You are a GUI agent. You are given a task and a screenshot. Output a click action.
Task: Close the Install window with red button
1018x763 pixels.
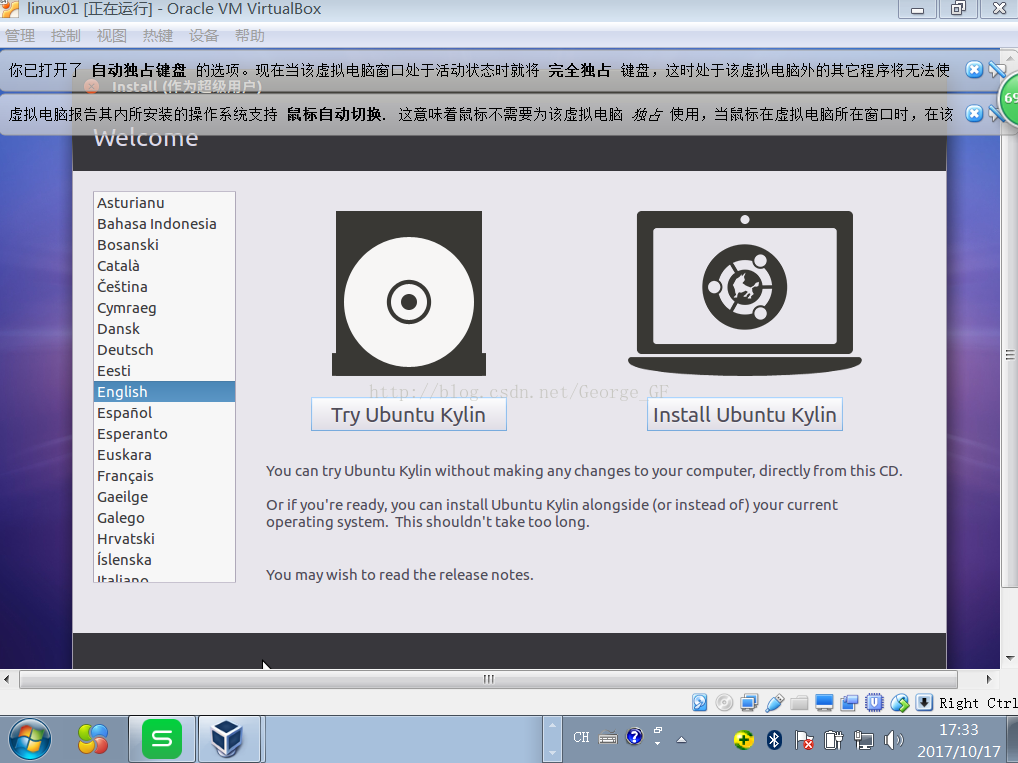92,86
